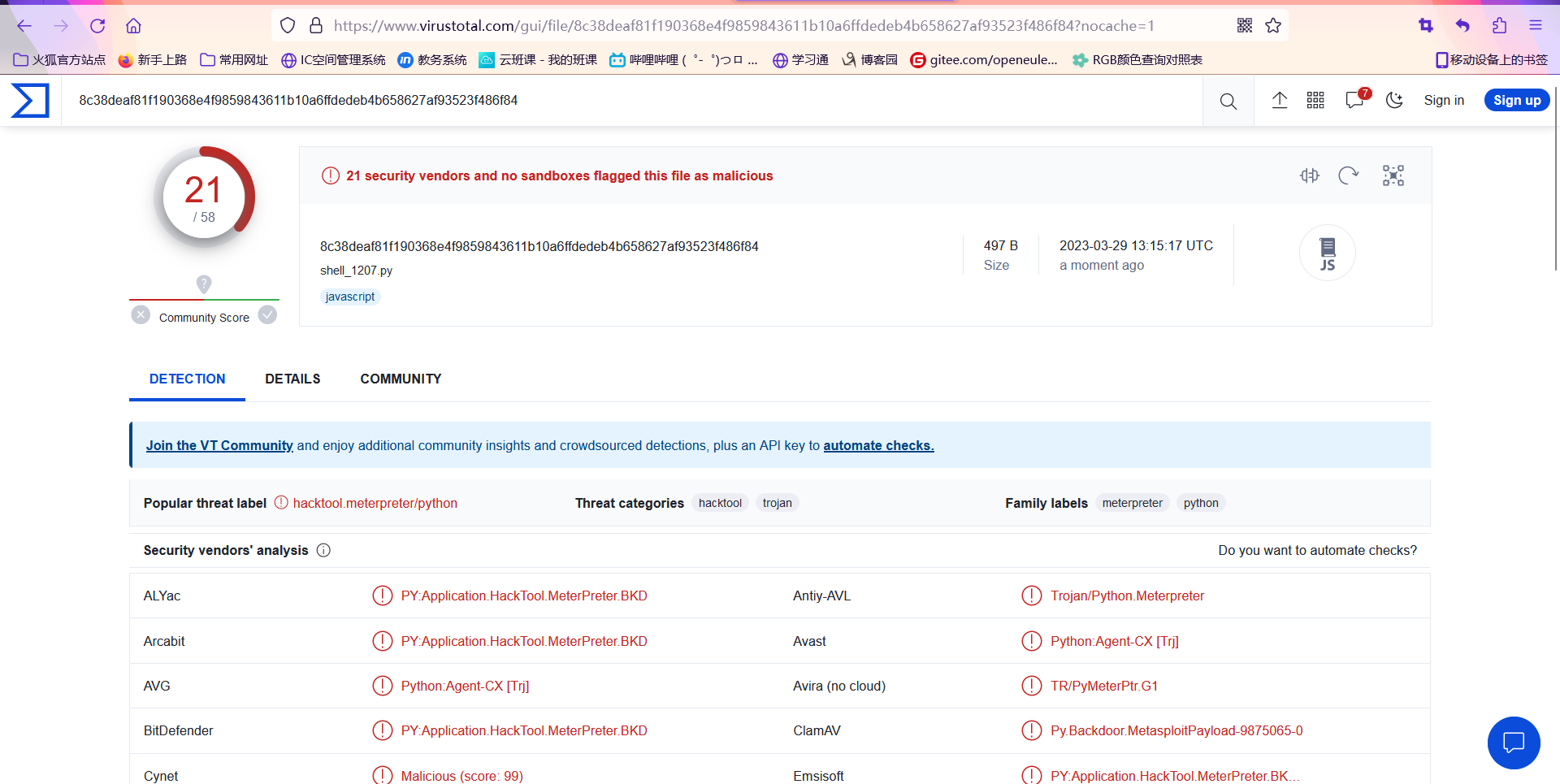This screenshot has height=784, width=1560.
Task: Click the Antiy-AVL Trojan/Python.Meterpreter result
Action: click(x=1127, y=596)
